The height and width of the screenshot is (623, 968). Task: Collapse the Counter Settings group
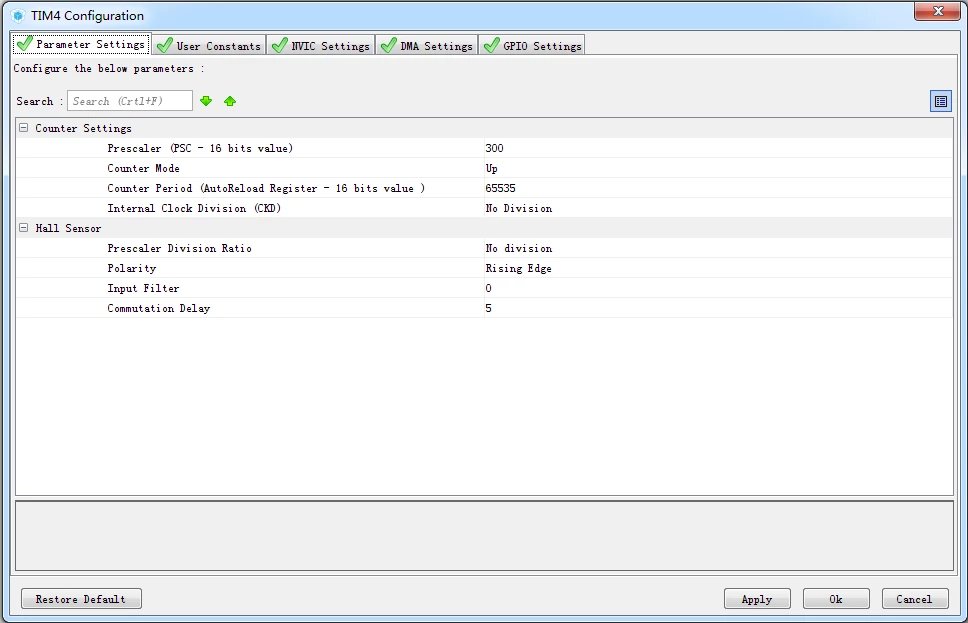[23, 128]
